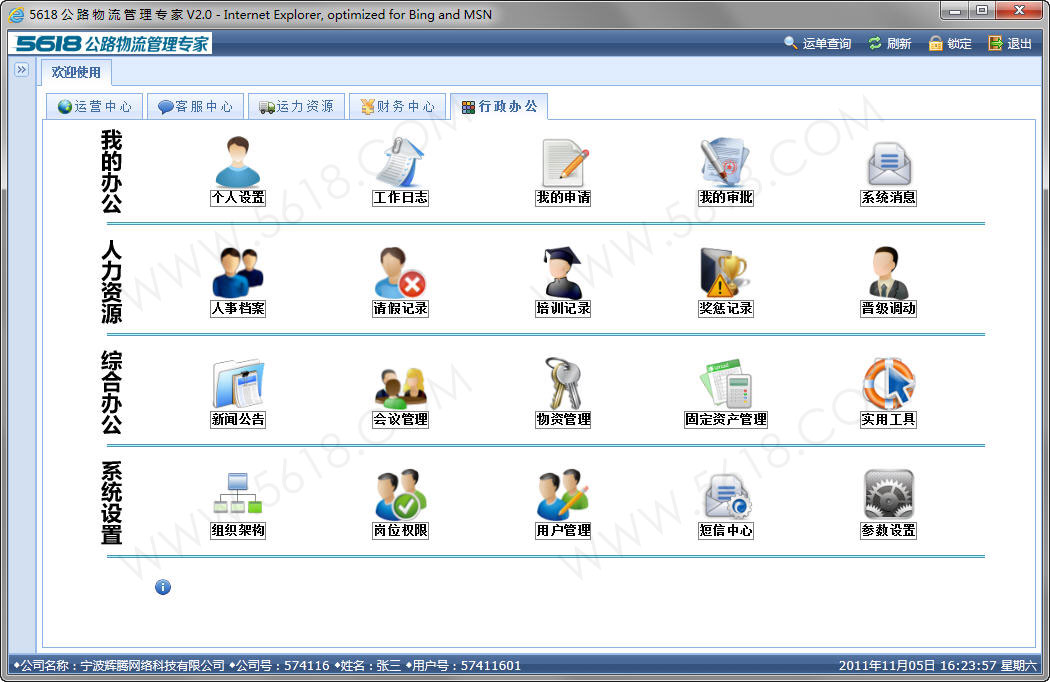
Task: Open 系统消息 system messages envelope icon
Action: tap(888, 163)
